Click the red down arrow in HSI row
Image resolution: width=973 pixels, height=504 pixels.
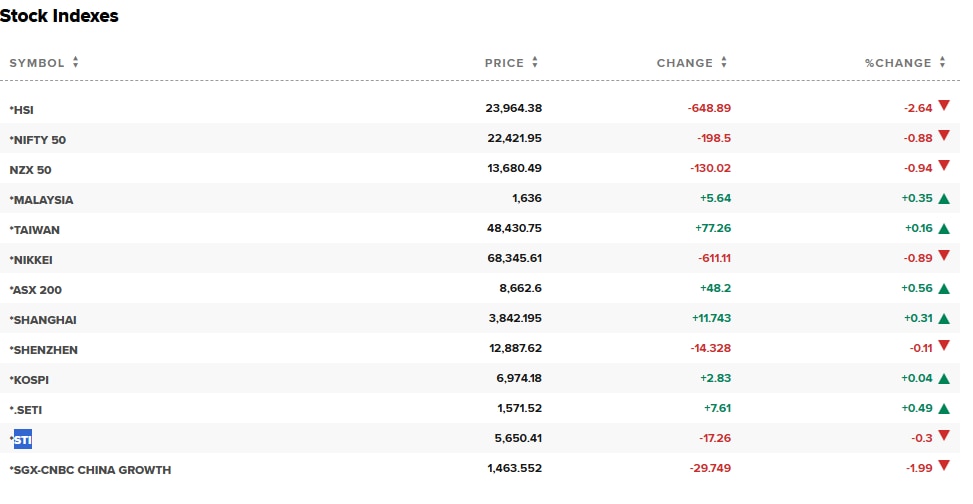(944, 106)
